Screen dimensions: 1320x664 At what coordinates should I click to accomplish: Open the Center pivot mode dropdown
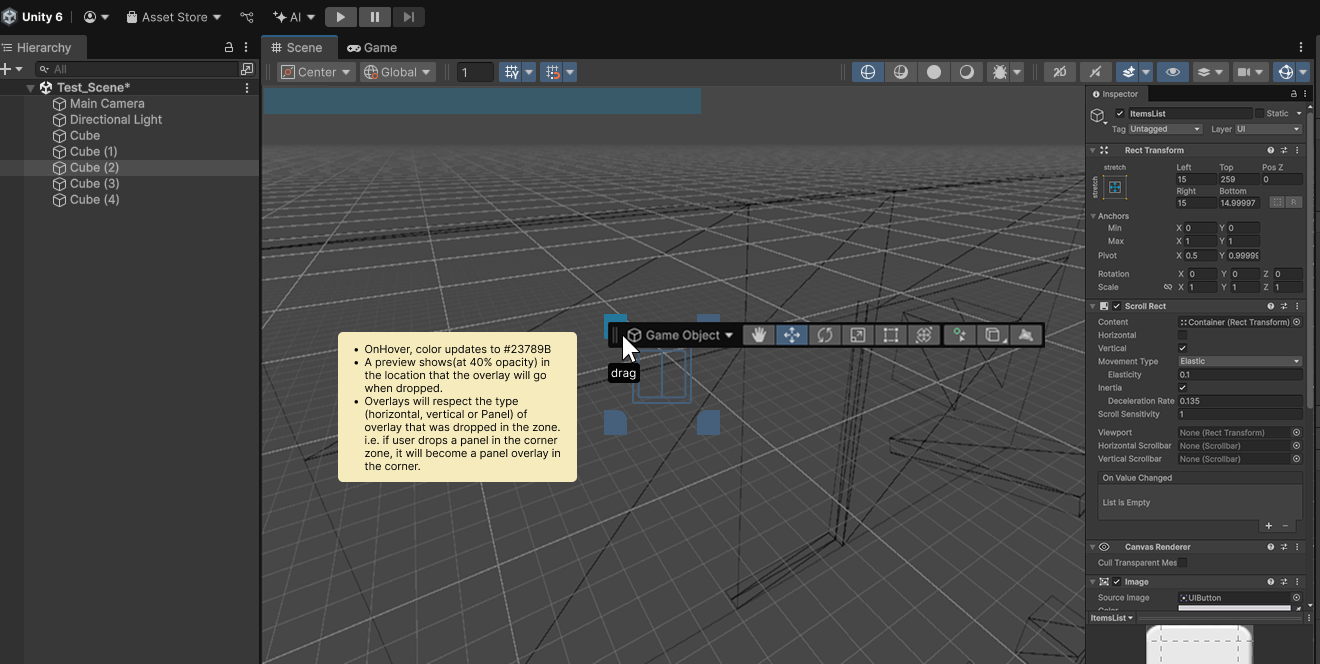[x=316, y=72]
